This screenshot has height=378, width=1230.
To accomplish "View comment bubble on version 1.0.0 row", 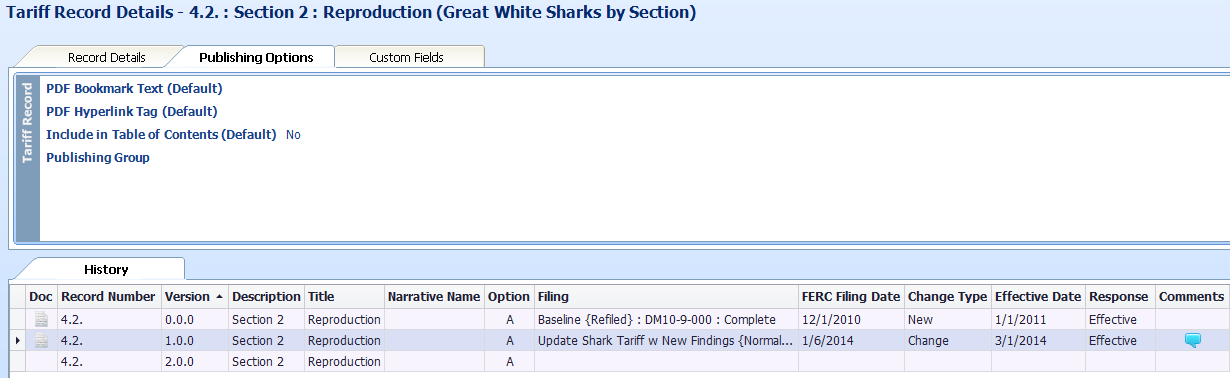I will click(x=1191, y=340).
